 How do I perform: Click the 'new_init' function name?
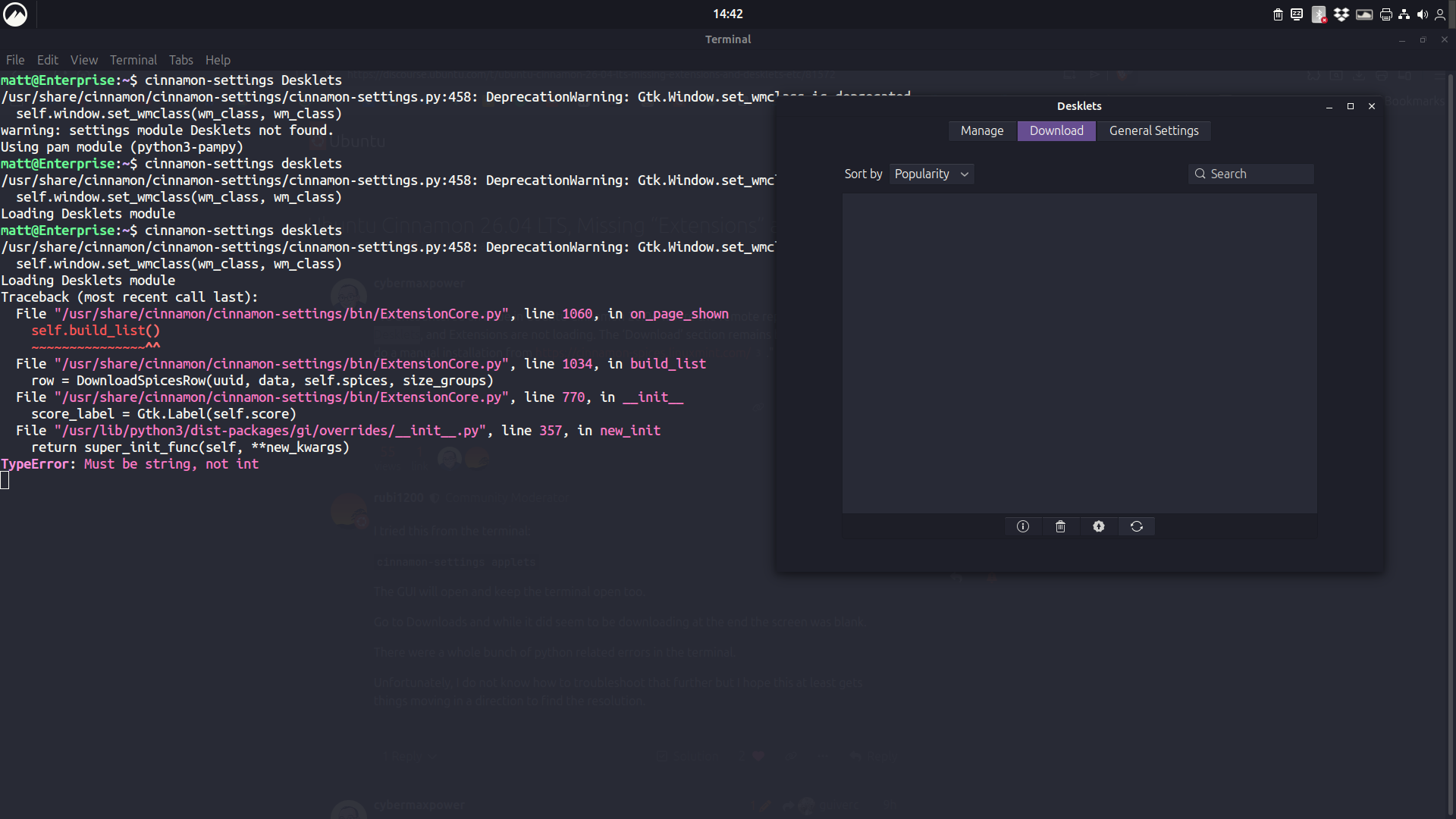pyautogui.click(x=630, y=431)
